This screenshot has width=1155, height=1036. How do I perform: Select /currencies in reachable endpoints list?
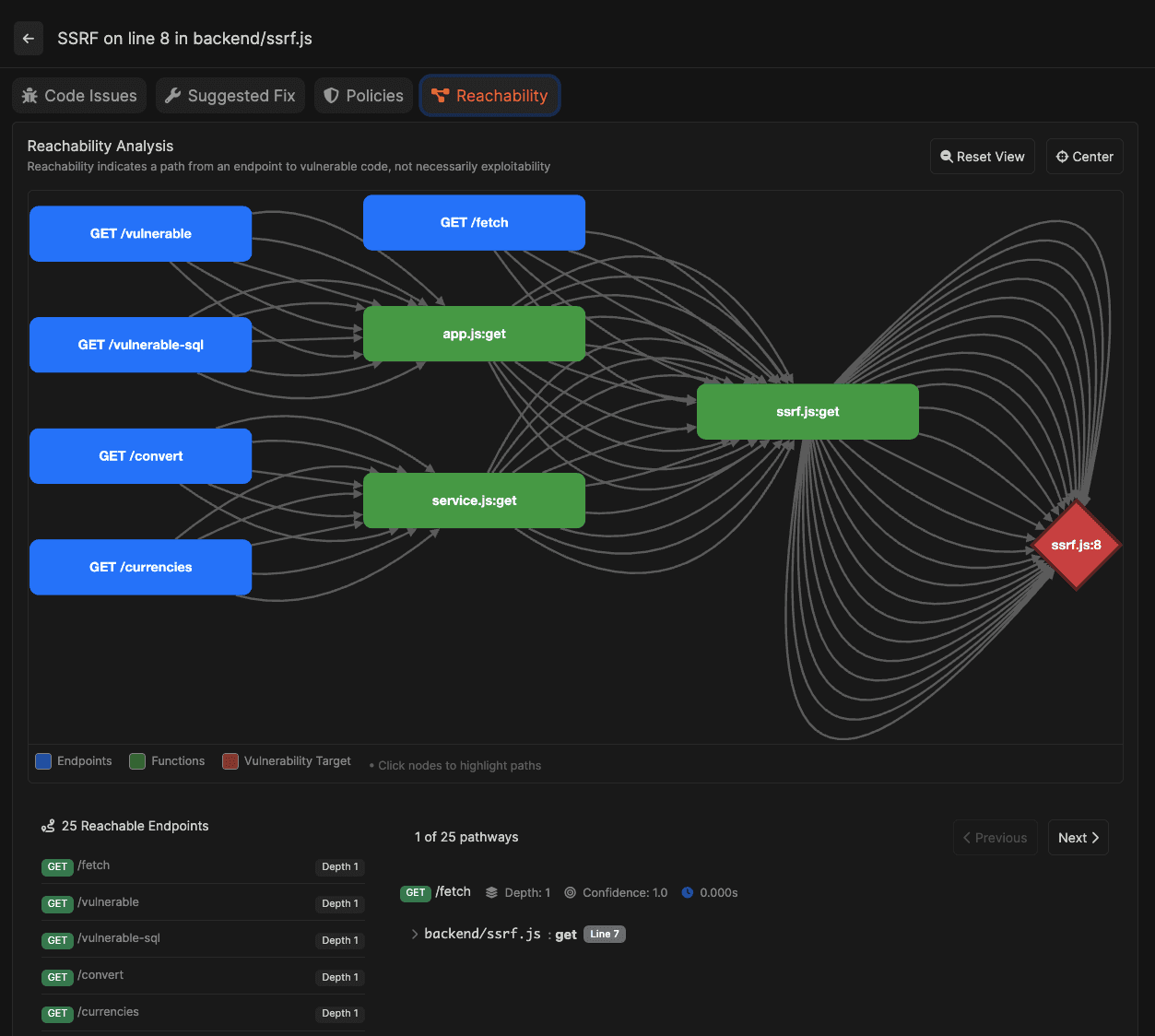(109, 1012)
